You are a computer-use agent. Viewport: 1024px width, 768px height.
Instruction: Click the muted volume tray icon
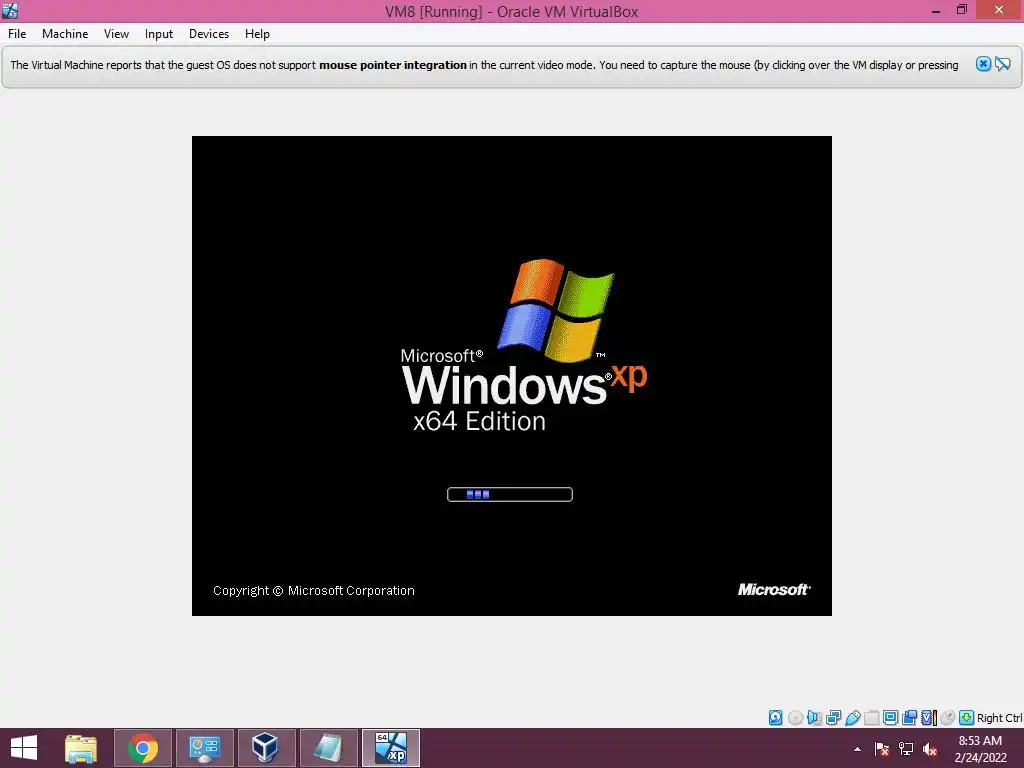click(930, 749)
